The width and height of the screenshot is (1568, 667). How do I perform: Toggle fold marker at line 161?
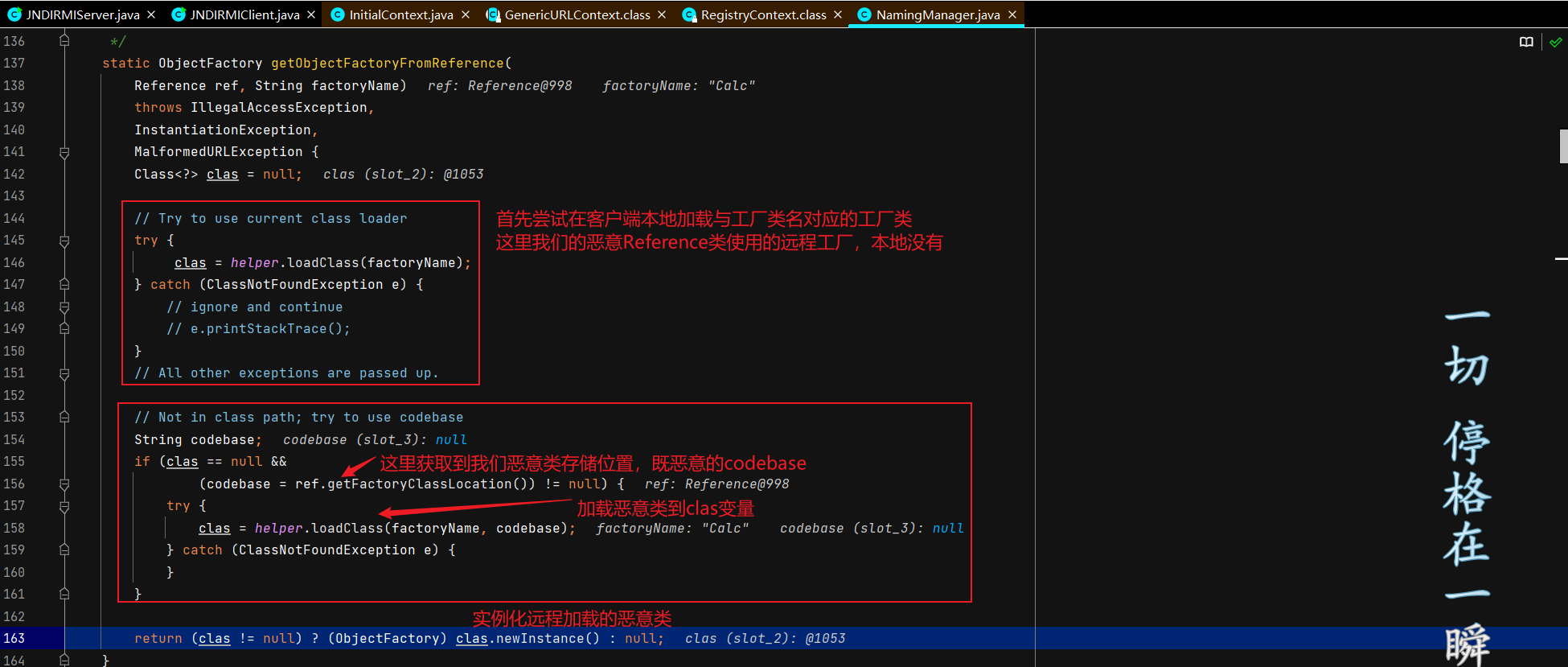(64, 594)
